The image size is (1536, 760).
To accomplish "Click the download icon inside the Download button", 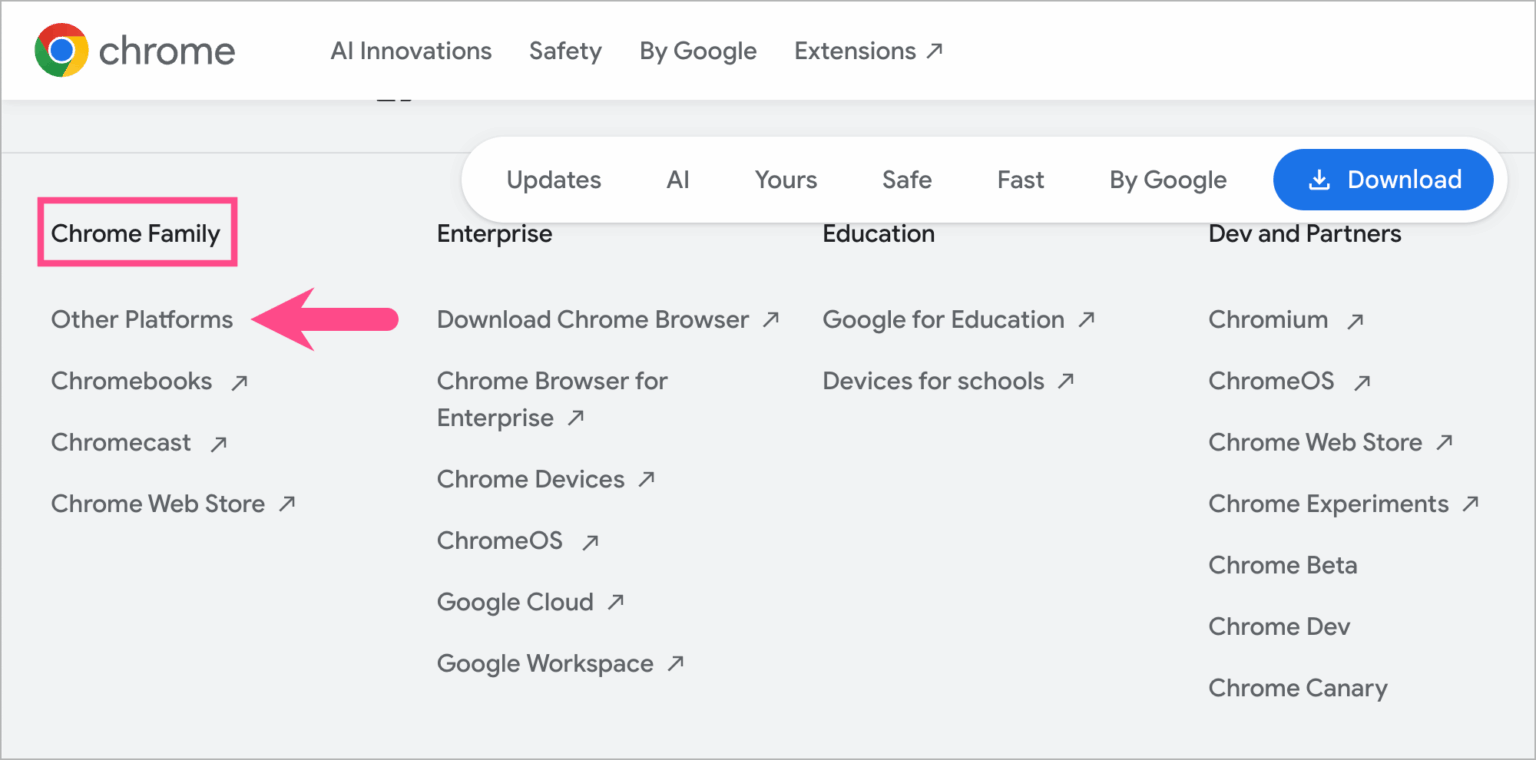I will click(x=1320, y=179).
